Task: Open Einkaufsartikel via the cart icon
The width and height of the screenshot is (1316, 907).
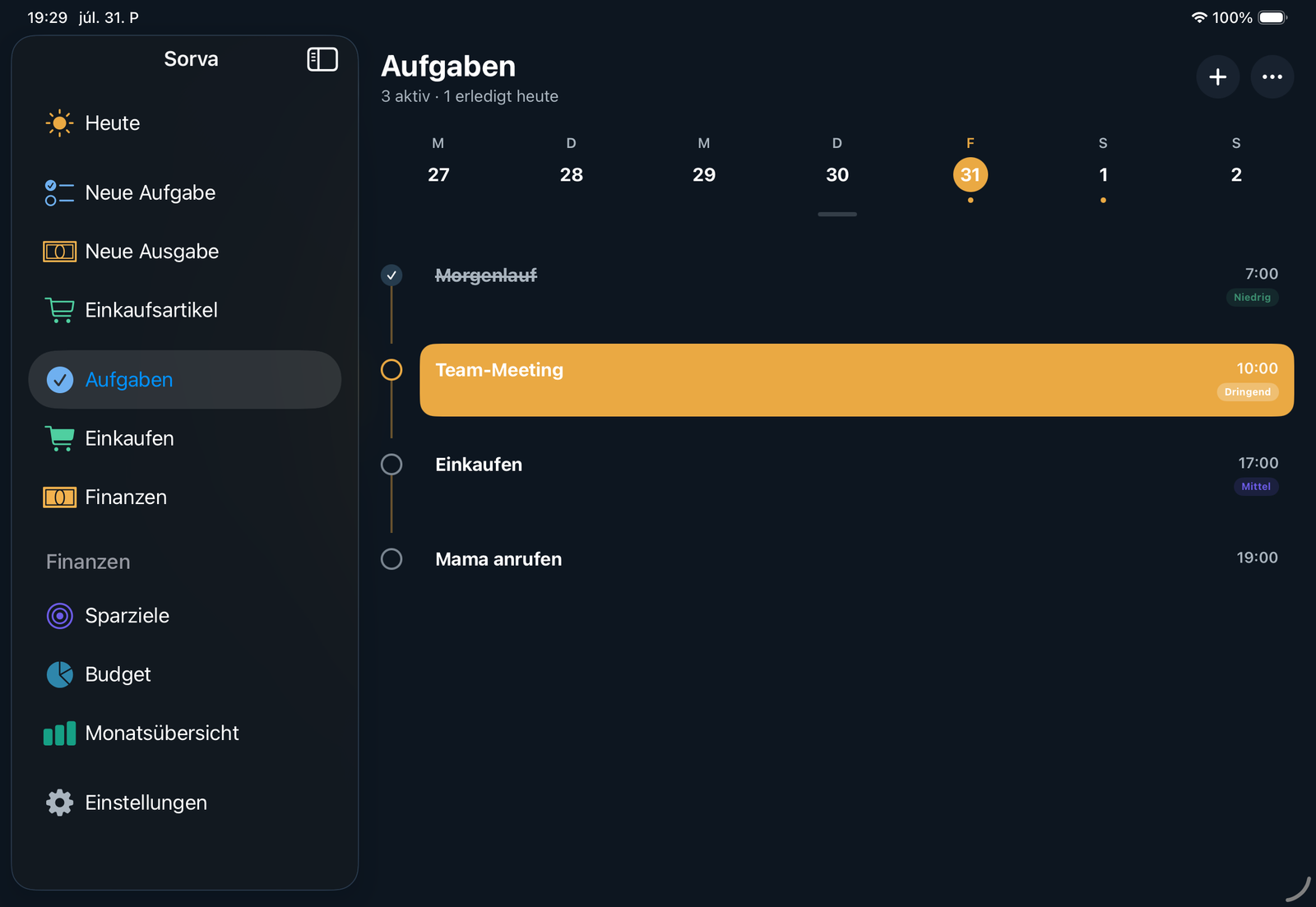Action: [59, 310]
